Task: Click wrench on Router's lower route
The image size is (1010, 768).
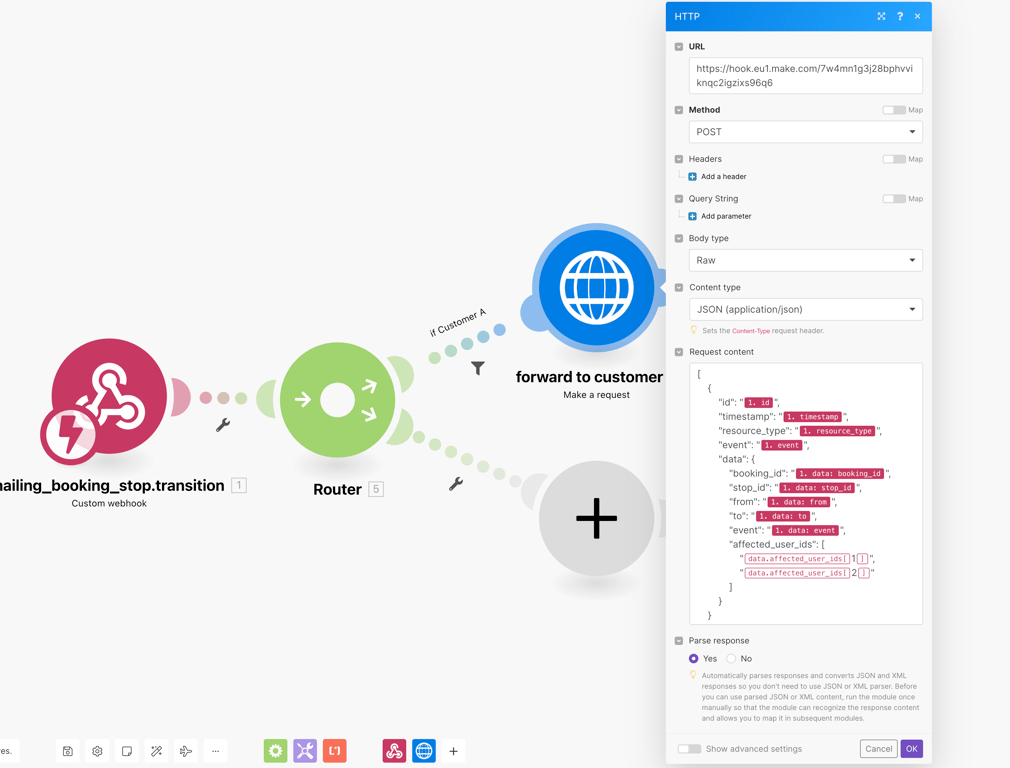Action: (456, 483)
